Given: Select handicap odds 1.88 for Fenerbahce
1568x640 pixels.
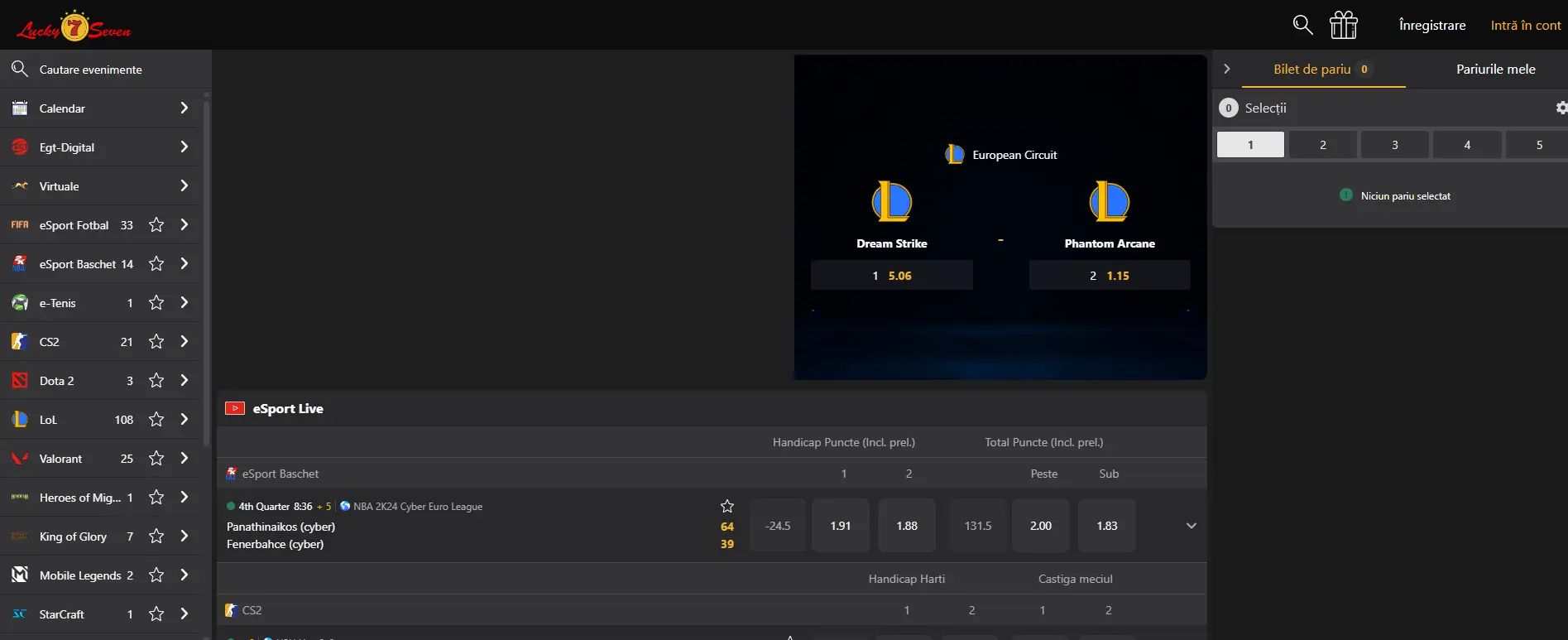Looking at the screenshot, I should (x=907, y=526).
